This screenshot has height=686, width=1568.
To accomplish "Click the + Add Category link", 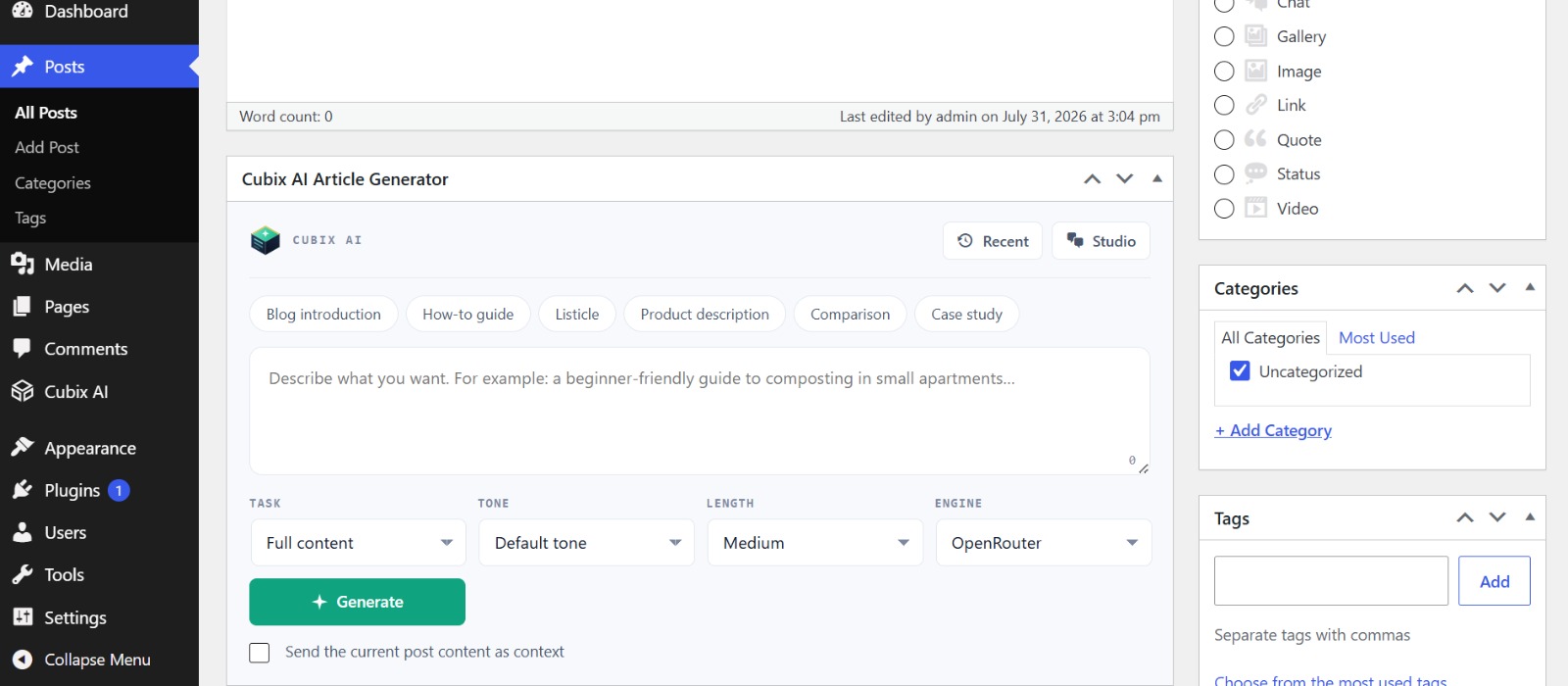I will tap(1273, 430).
